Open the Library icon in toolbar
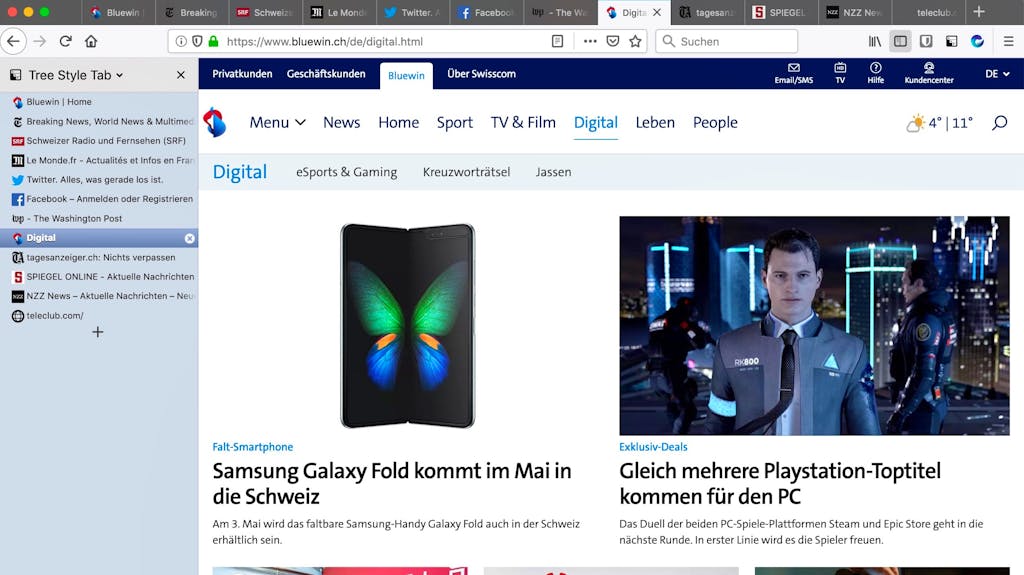This screenshot has height=575, width=1024. pyautogui.click(x=874, y=41)
